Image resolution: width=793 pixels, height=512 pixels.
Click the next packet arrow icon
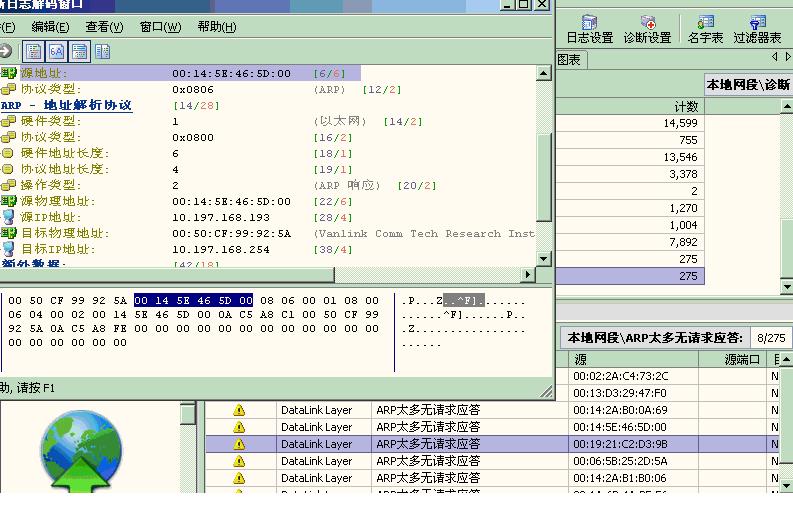click(x=5, y=51)
